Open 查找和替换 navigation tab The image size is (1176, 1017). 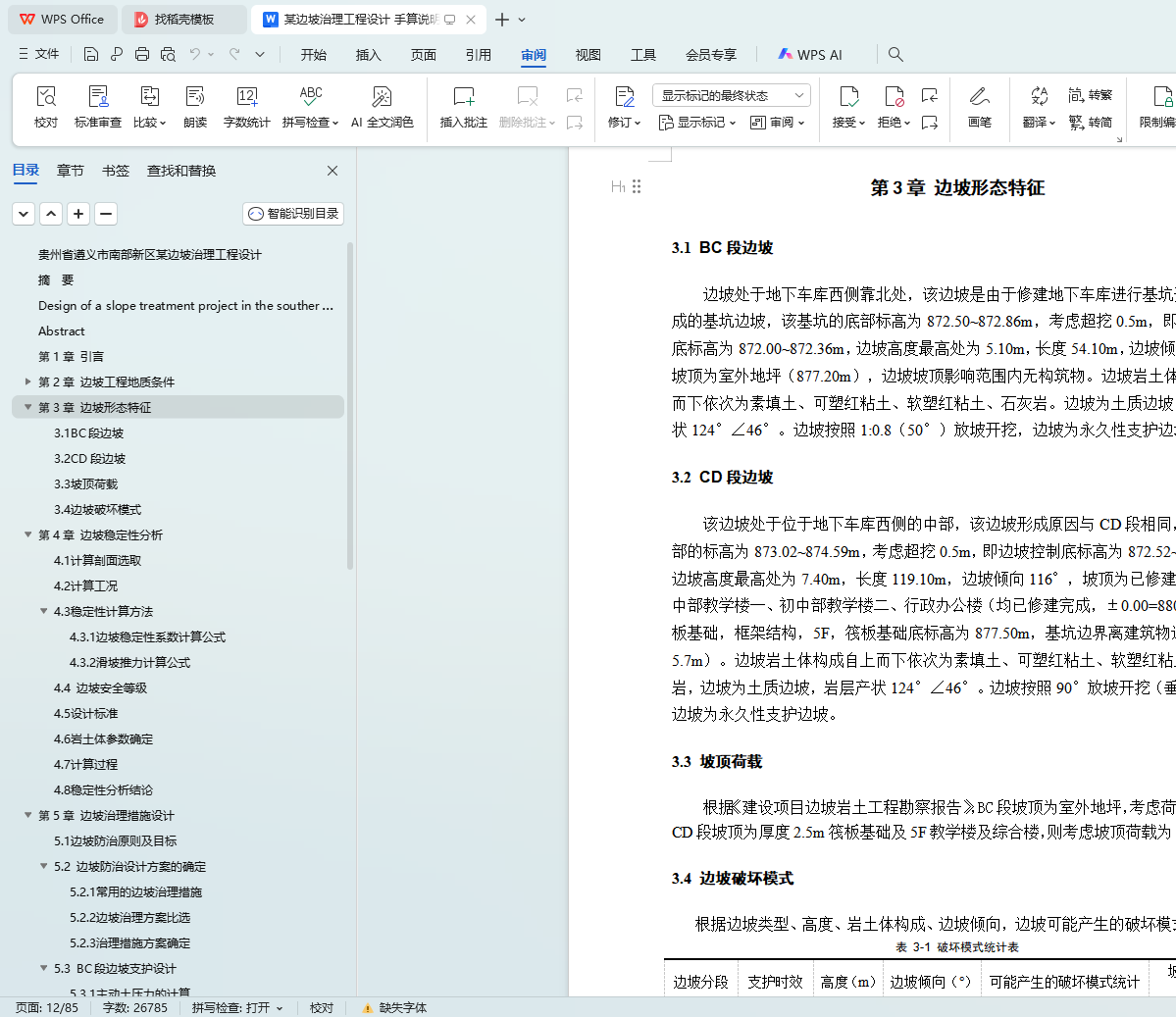(181, 171)
